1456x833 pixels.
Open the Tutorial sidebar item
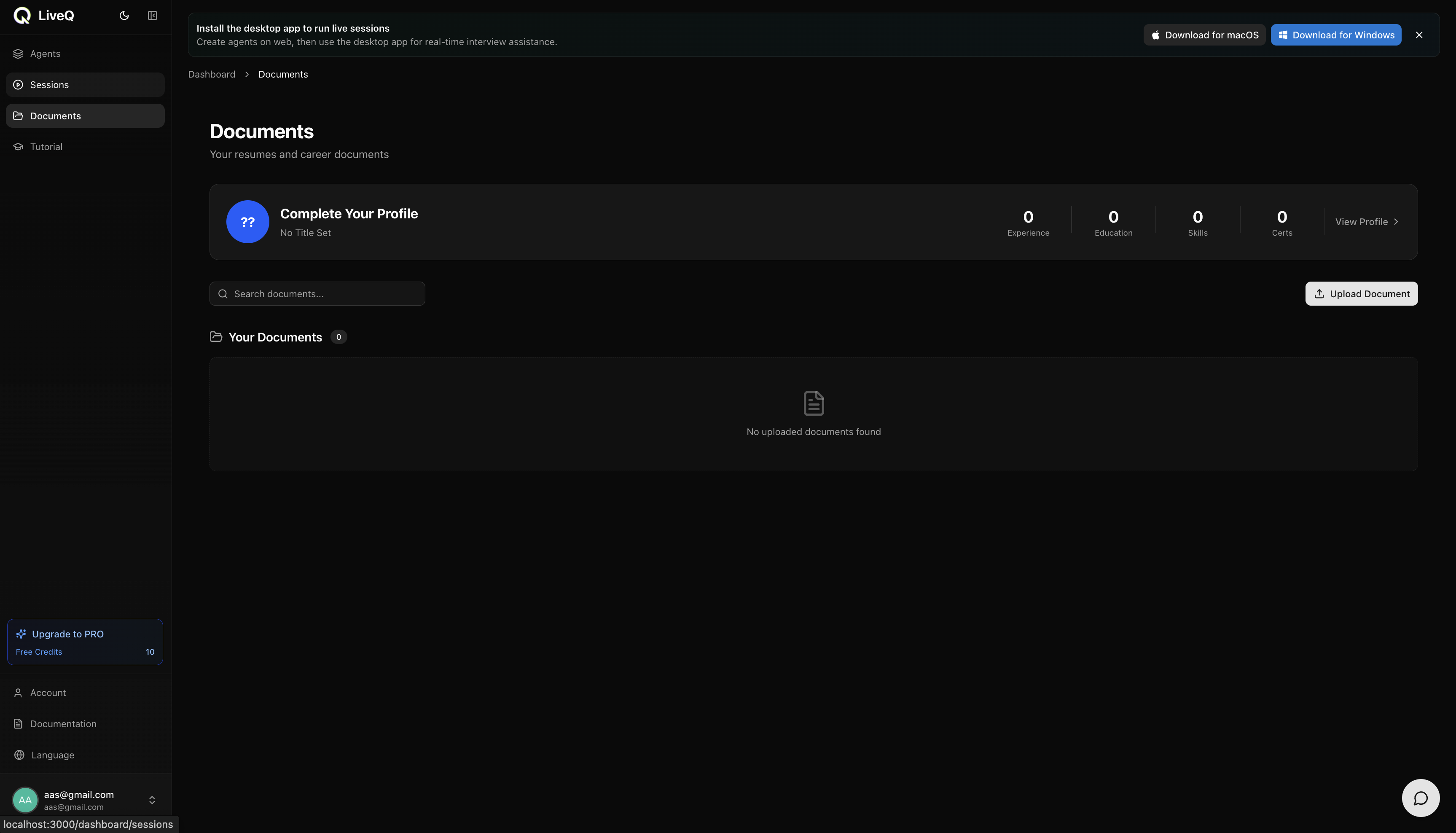pyautogui.click(x=85, y=147)
